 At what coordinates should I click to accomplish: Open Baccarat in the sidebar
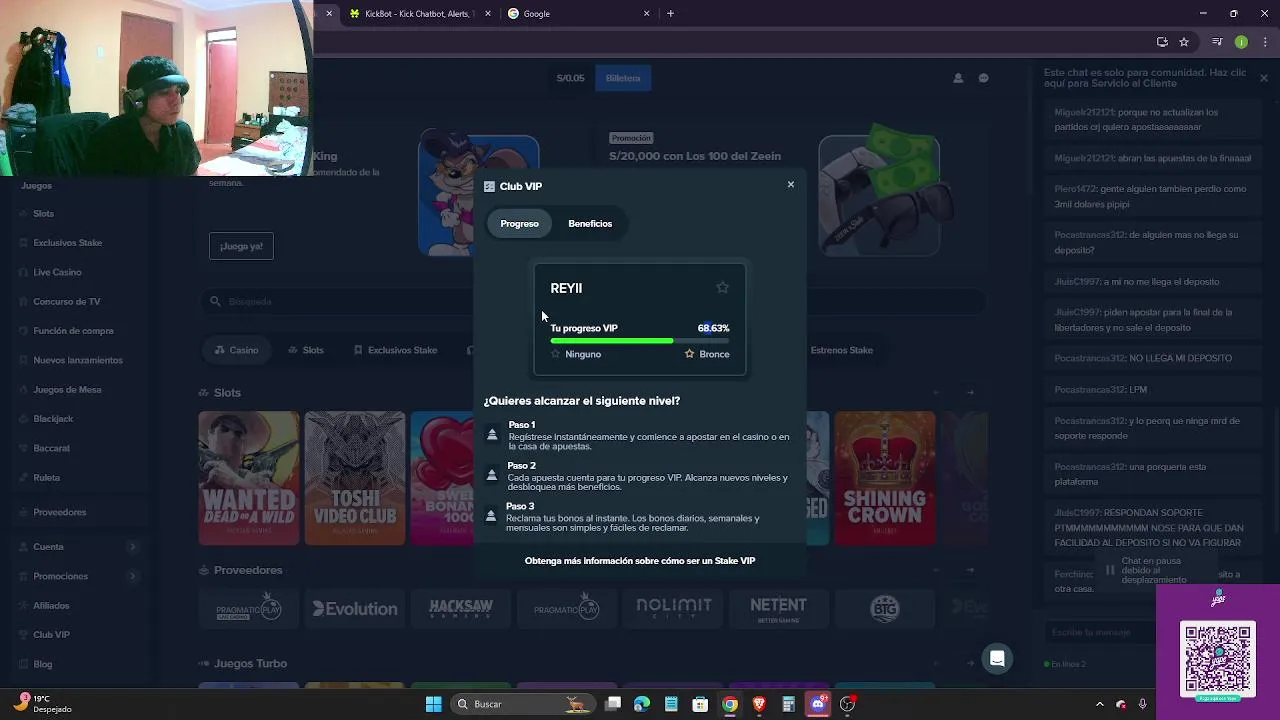(x=51, y=448)
